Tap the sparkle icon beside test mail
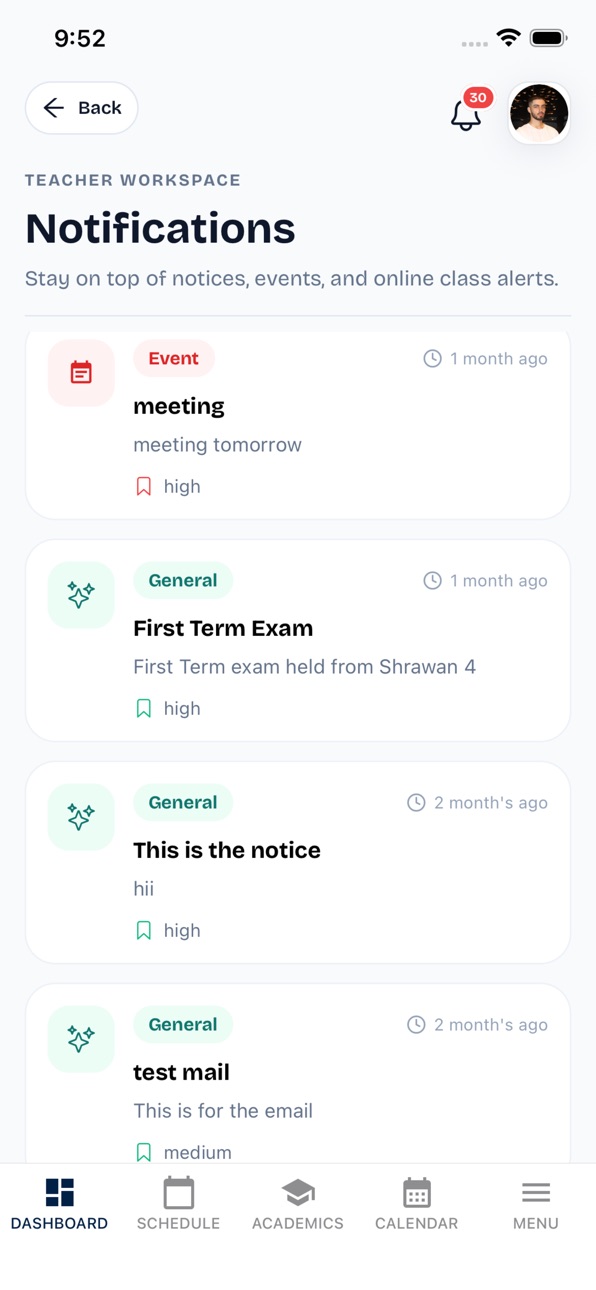Screen dimensions: 596x1290 (81, 1039)
